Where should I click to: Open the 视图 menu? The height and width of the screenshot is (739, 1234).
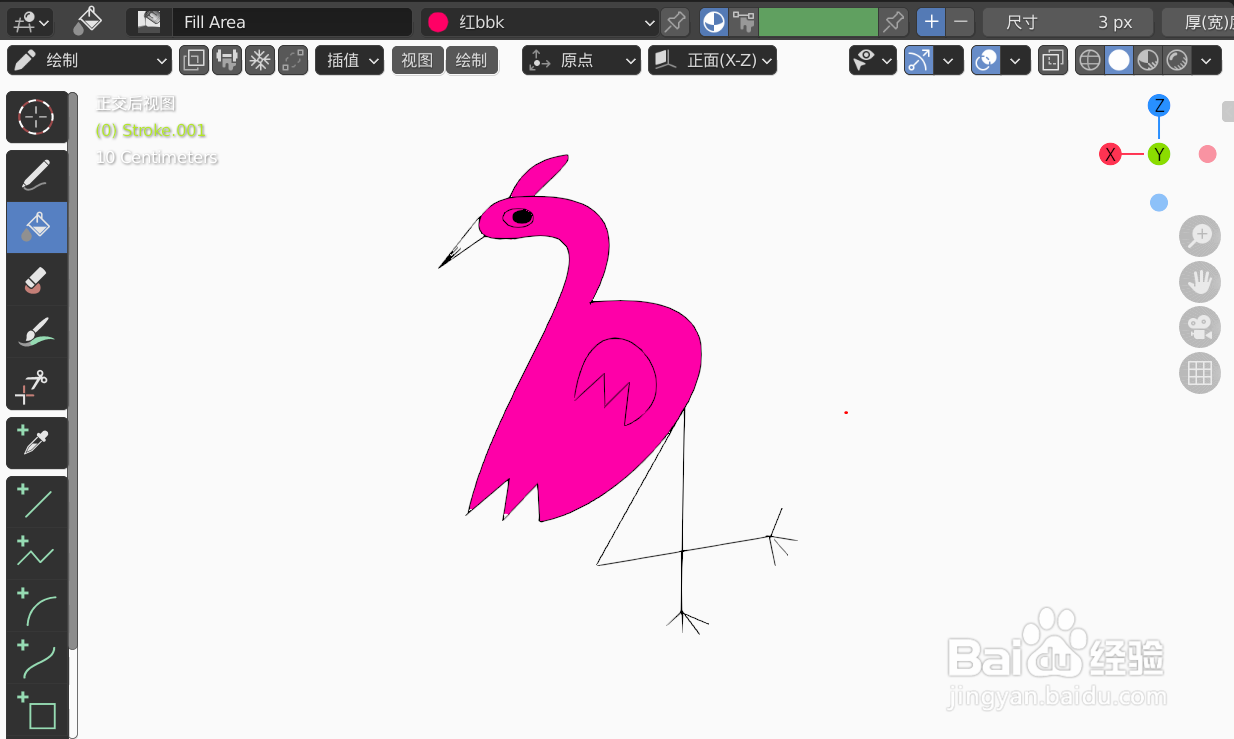(x=417, y=60)
